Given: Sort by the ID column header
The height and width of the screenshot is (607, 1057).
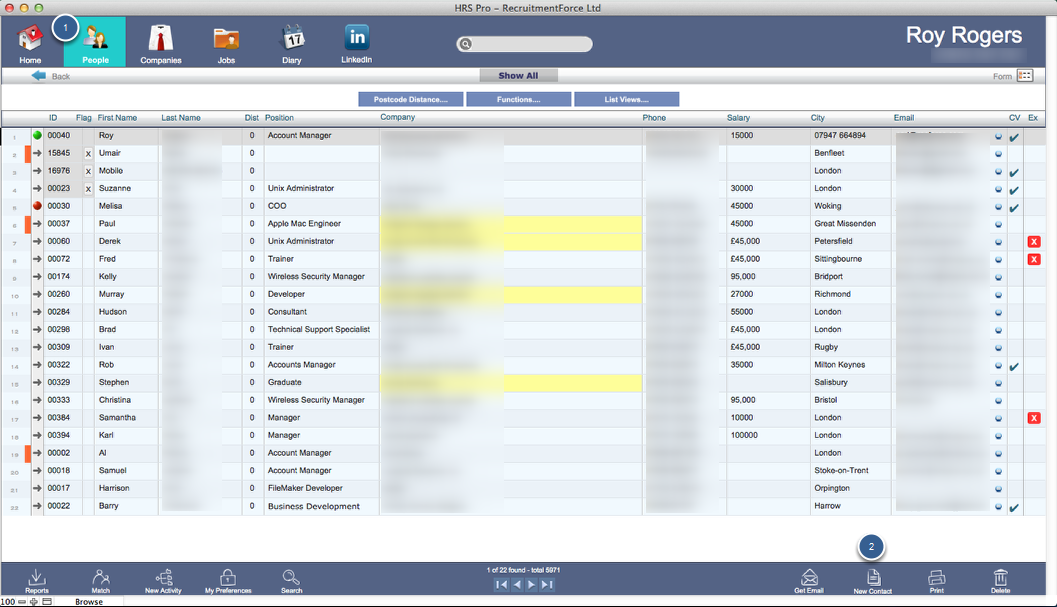Looking at the screenshot, I should (53, 117).
